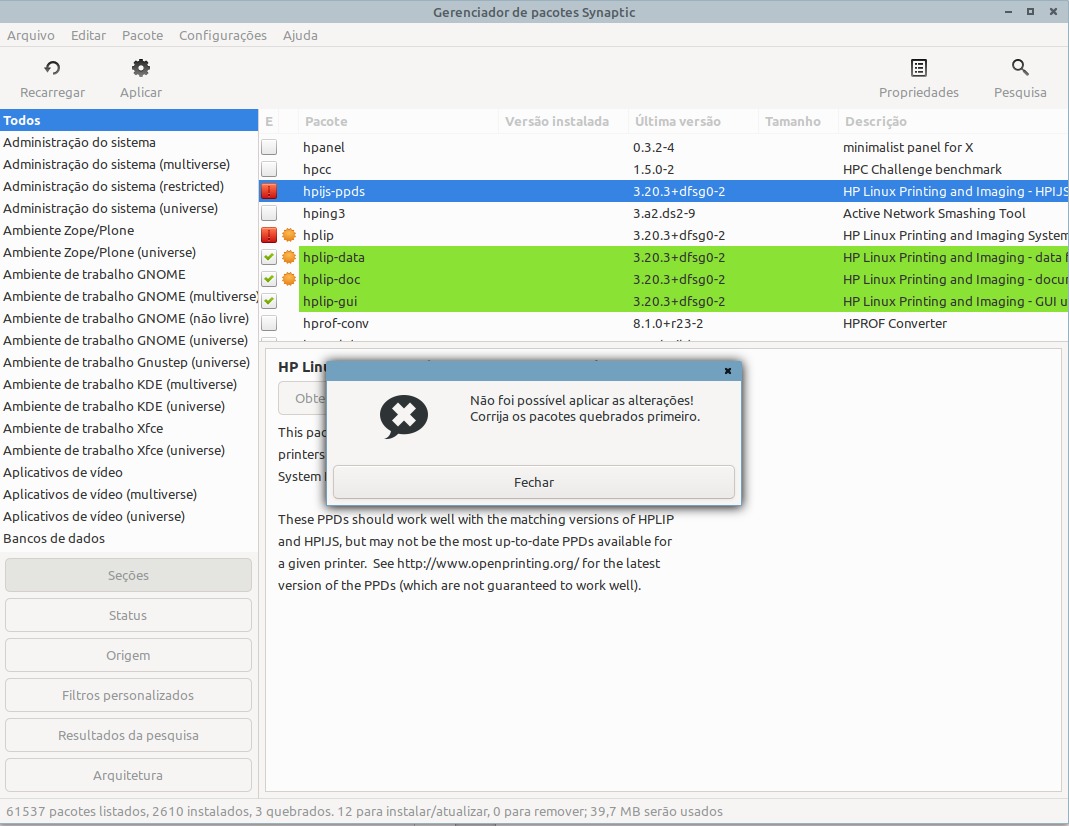
Task: Select the hpcc package row
Action: click(663, 169)
